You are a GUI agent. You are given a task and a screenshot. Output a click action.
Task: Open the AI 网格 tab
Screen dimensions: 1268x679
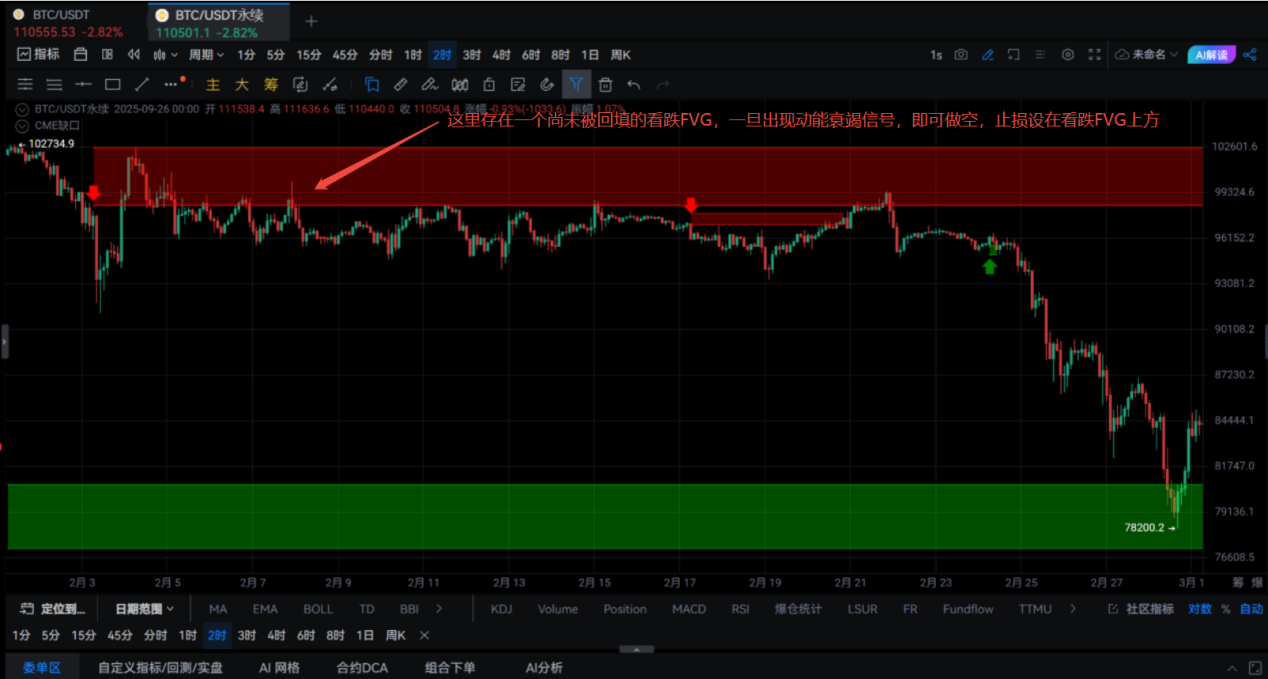279,667
